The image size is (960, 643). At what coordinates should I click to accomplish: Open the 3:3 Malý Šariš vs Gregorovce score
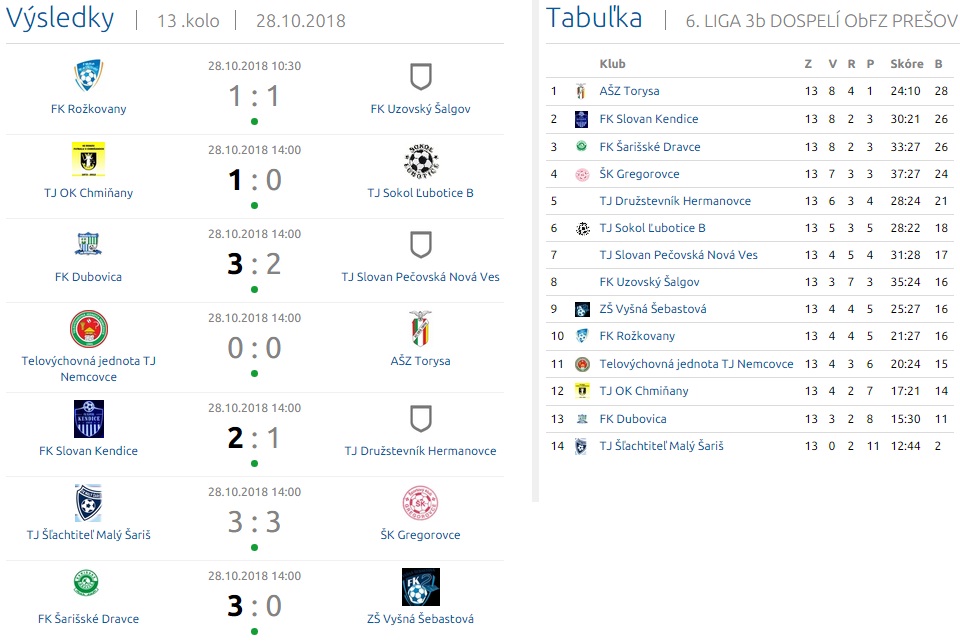tap(254, 522)
